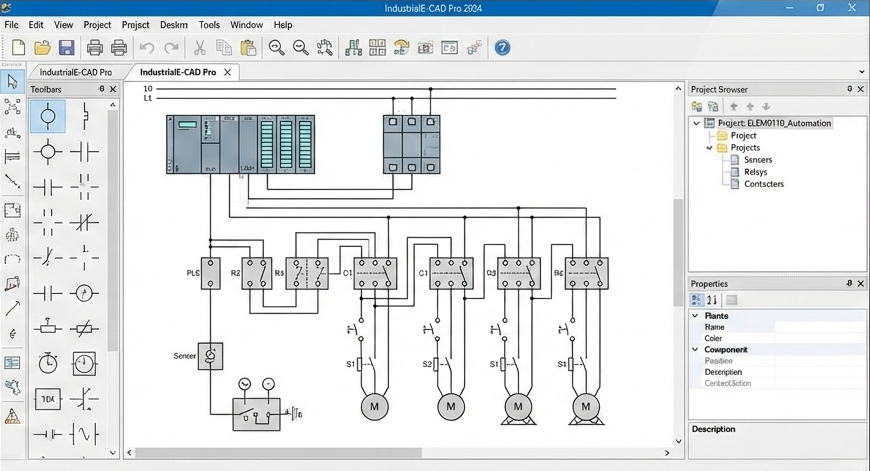
Task: Switch to the first IndustrialE-CAD Pro tab
Action: [x=75, y=72]
